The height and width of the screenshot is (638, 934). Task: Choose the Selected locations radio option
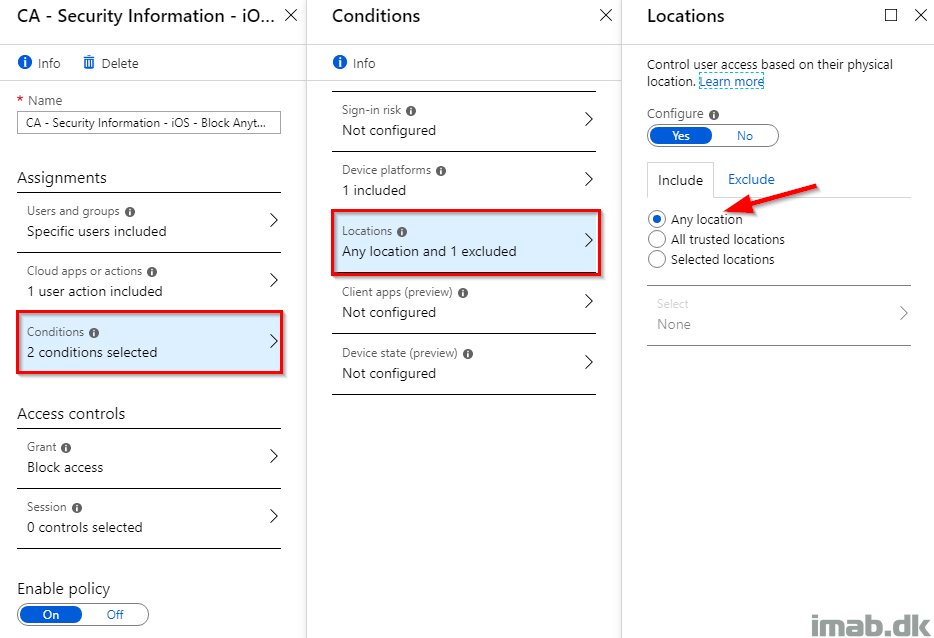656,259
